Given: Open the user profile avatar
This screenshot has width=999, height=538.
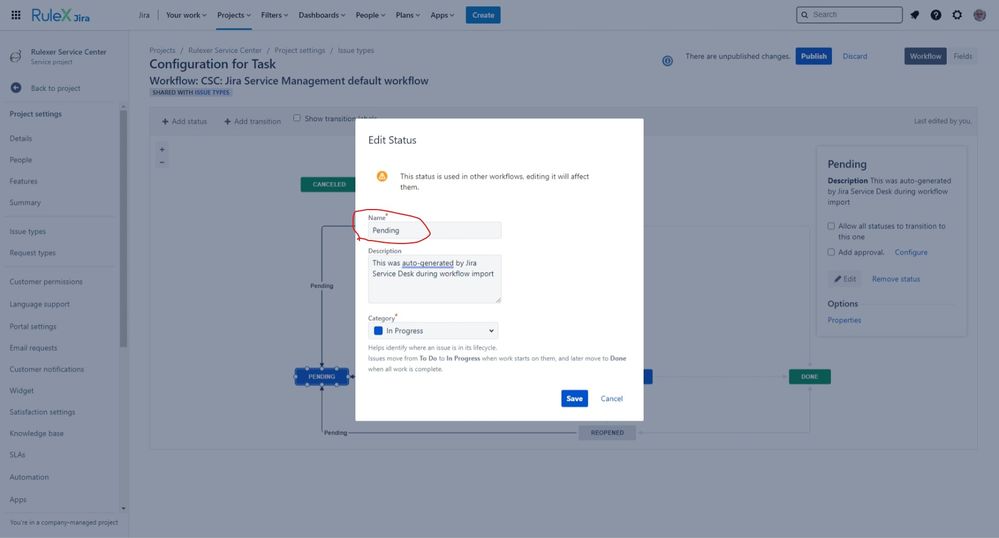Looking at the screenshot, I should point(979,15).
